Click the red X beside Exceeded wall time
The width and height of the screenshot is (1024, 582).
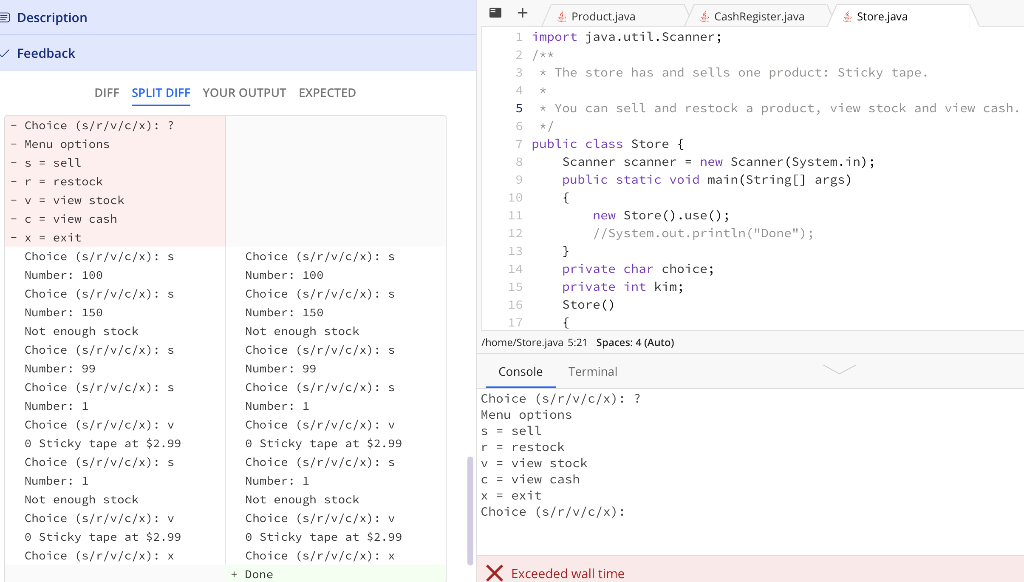(x=495, y=573)
